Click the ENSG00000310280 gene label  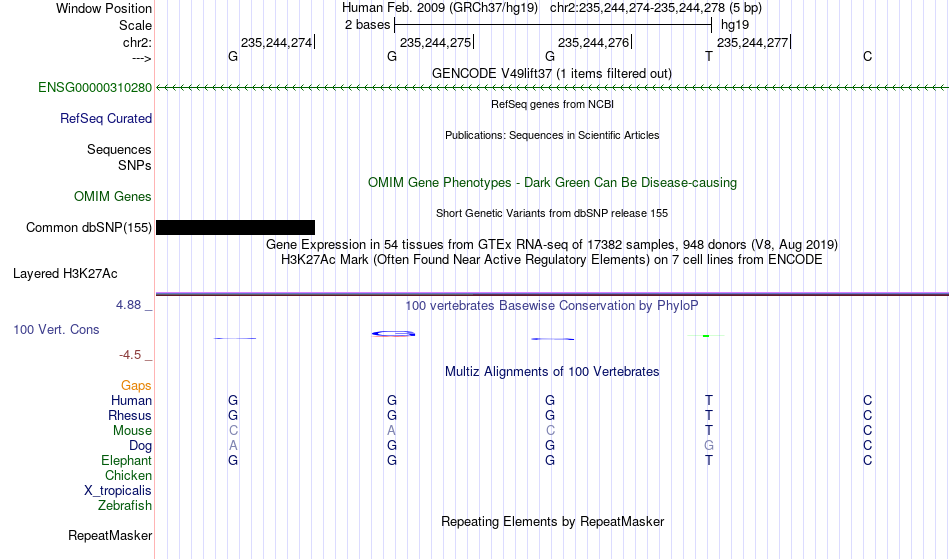point(95,88)
